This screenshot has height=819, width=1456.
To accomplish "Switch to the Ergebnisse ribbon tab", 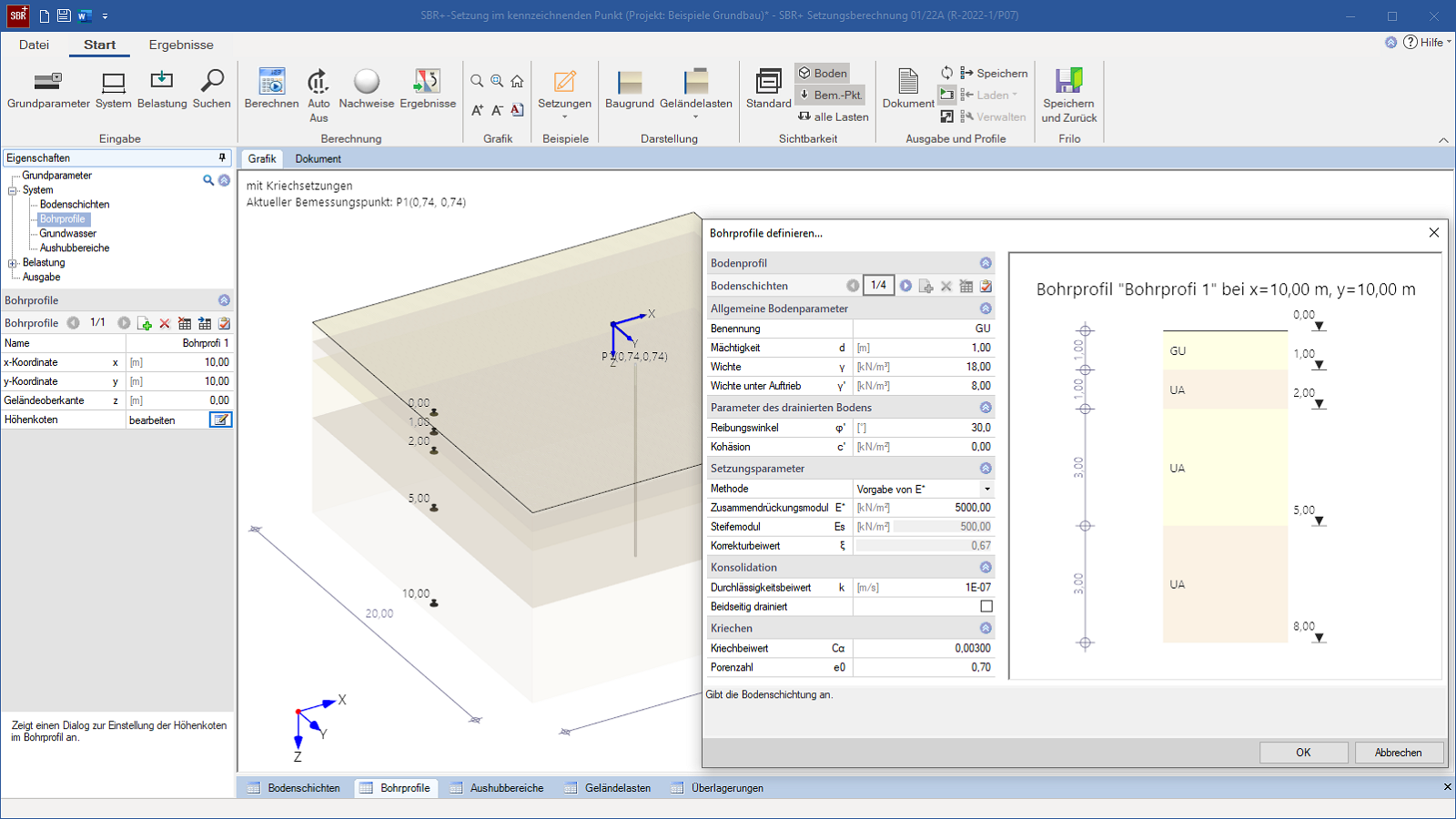I will 181,45.
